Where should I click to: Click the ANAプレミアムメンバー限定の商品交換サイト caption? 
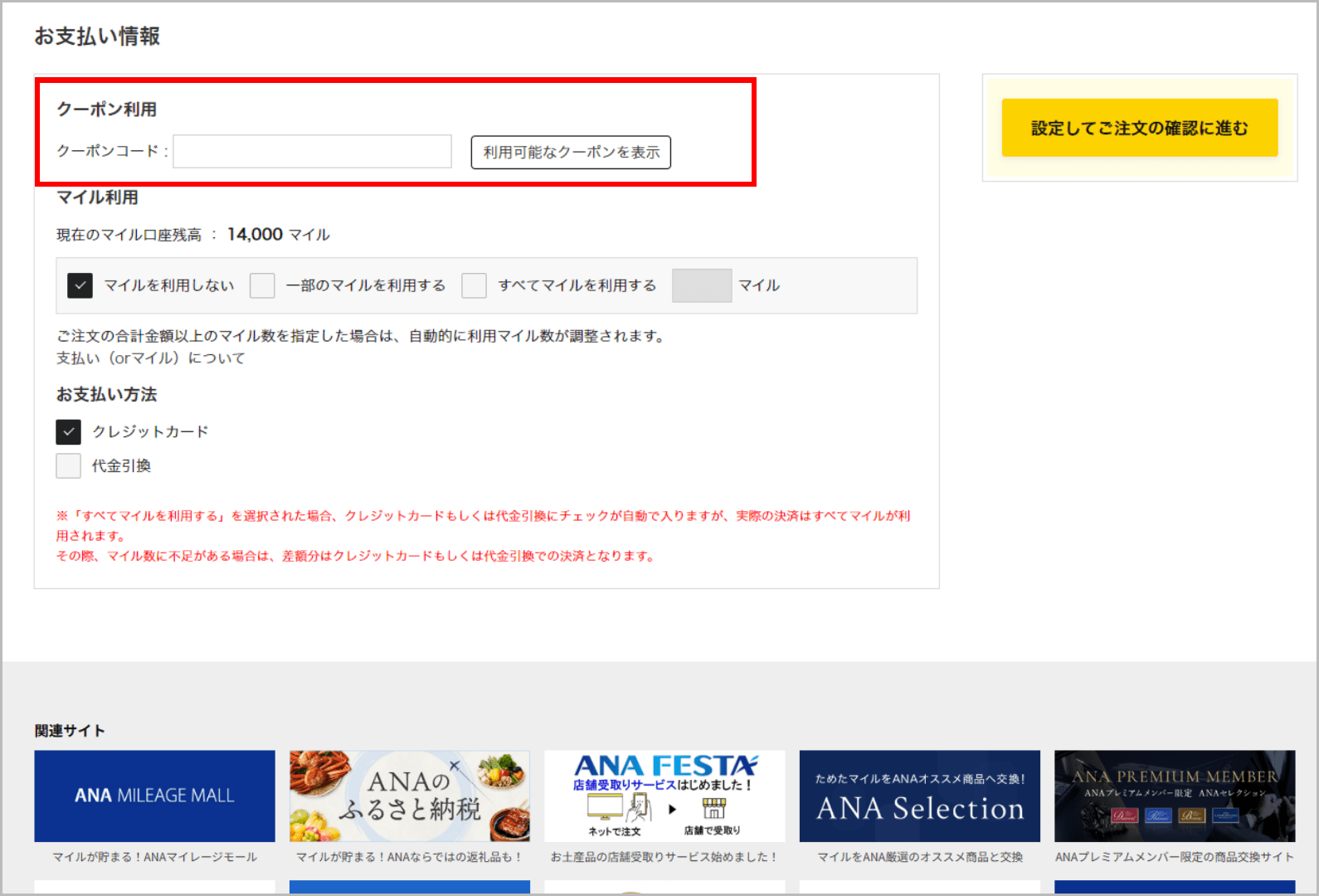click(x=1174, y=857)
